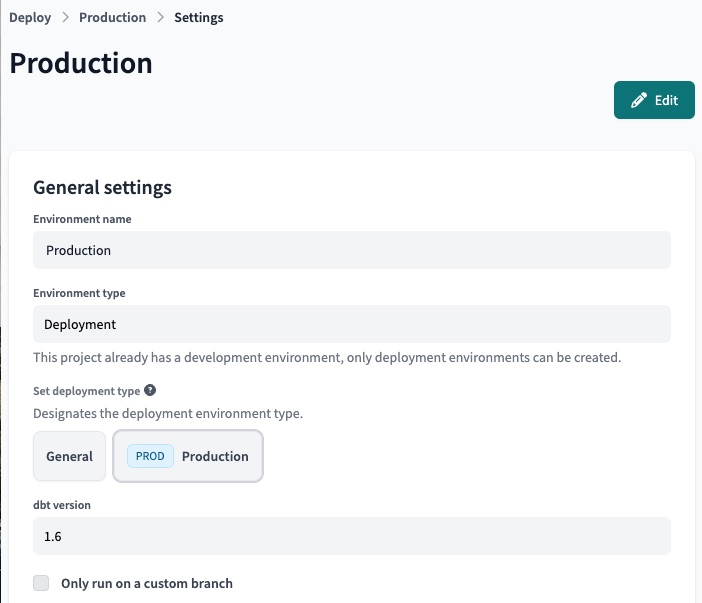Screen dimensions: 702x603
Task: Click the General settings section heading
Action: (102, 187)
